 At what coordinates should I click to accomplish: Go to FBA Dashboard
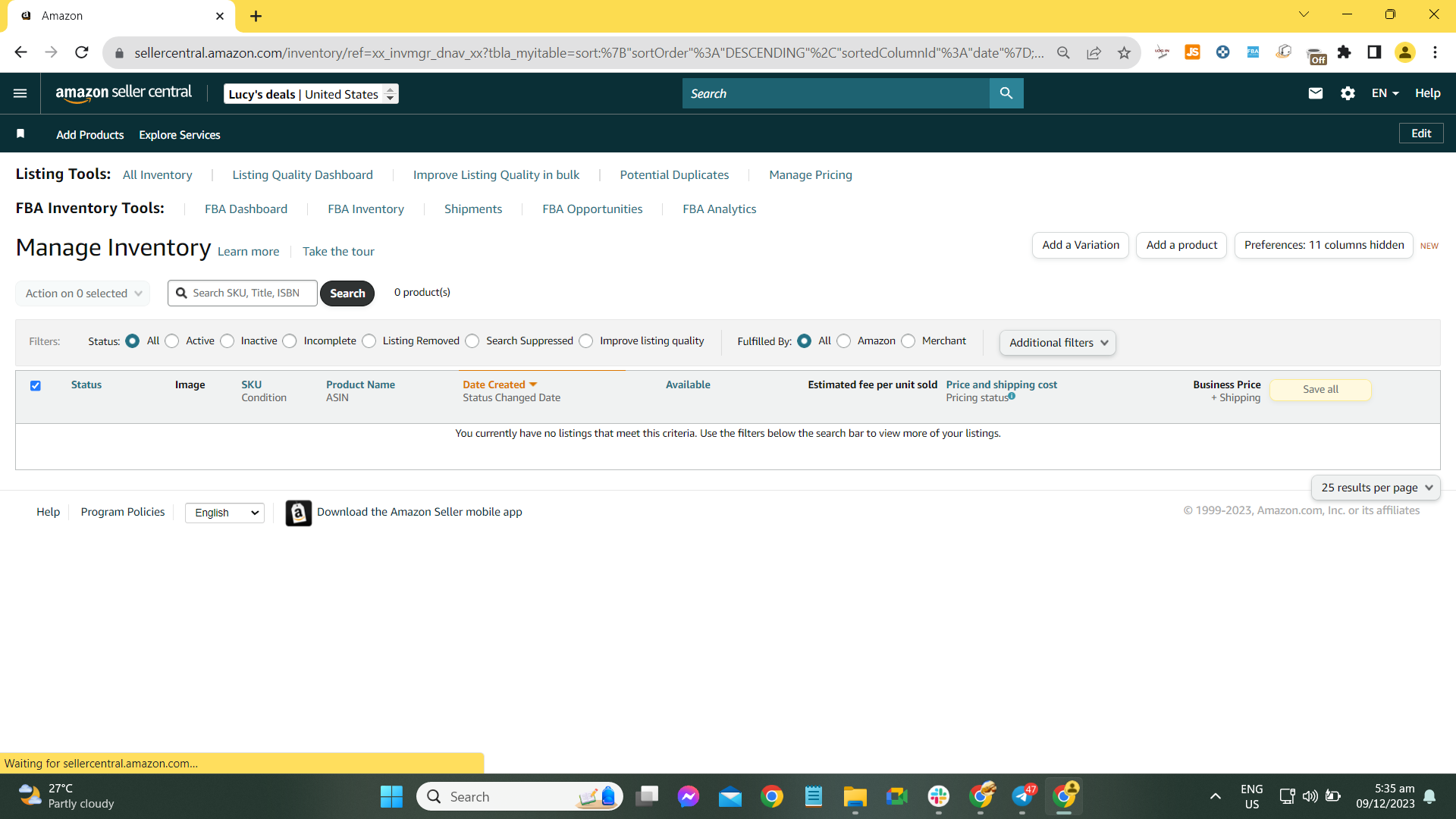[246, 209]
